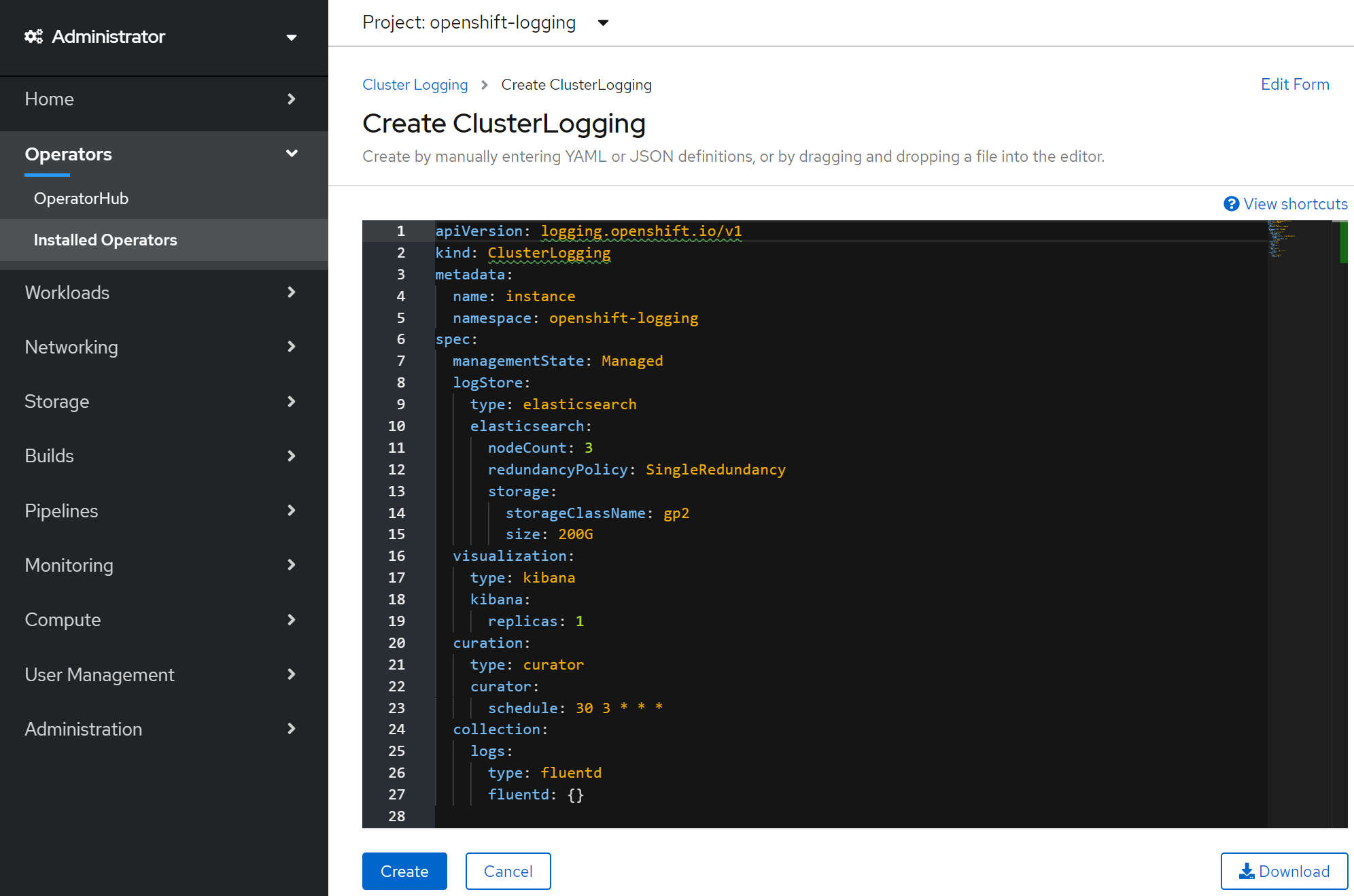Click inside empty line 28 of editor
The height and width of the screenshot is (896, 1354).
[612, 816]
